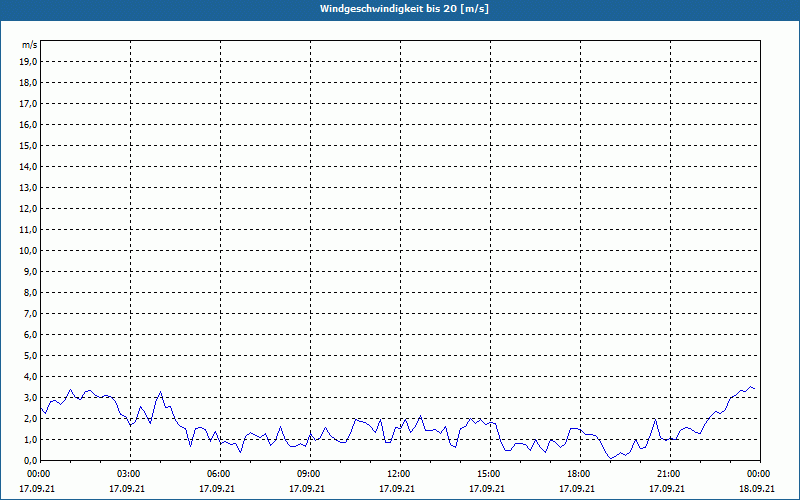The width and height of the screenshot is (800, 500).
Task: Click the 06:00 time axis label
Action: (x=219, y=474)
